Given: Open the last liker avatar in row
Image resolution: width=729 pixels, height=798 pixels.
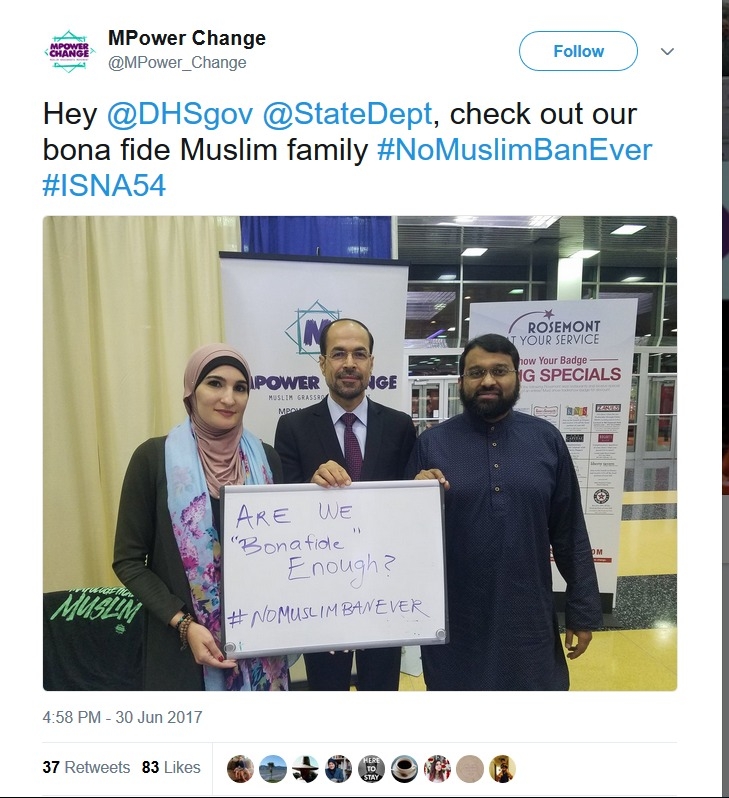Looking at the screenshot, I should [502, 768].
